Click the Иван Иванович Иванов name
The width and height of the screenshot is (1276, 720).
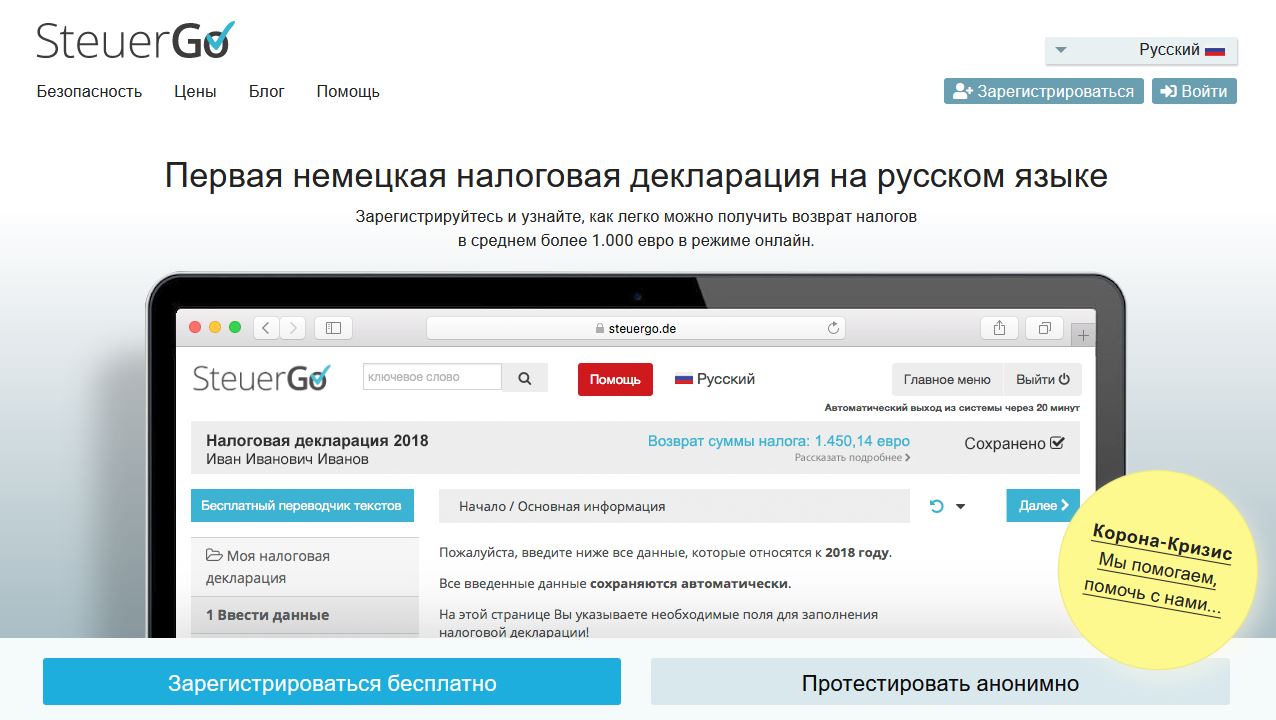click(x=287, y=459)
